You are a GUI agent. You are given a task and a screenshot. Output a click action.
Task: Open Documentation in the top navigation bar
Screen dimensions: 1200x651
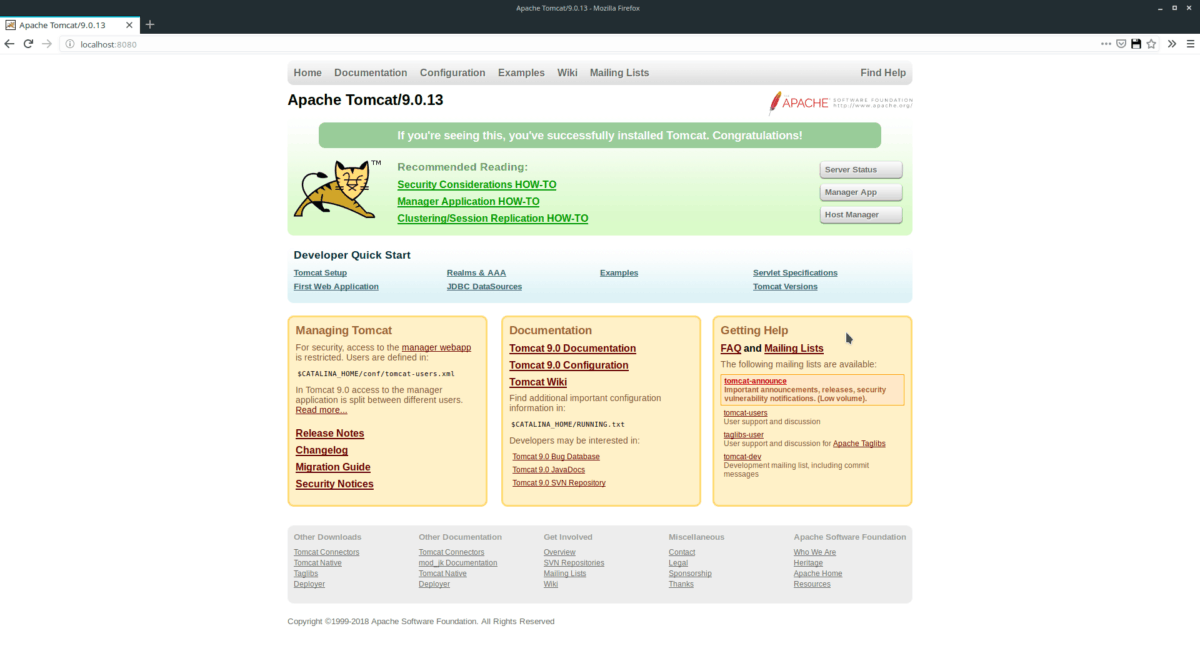370,73
